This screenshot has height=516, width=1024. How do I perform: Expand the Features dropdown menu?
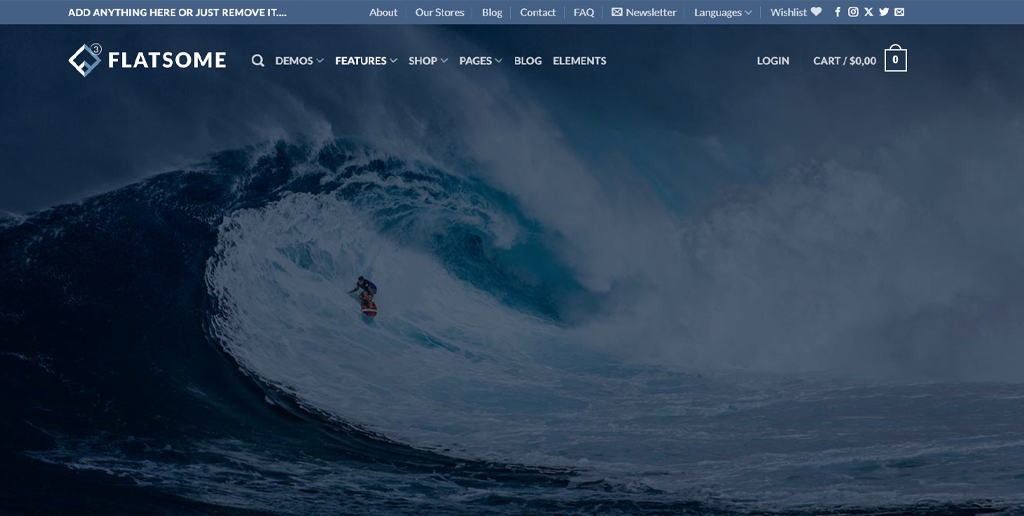tap(366, 61)
